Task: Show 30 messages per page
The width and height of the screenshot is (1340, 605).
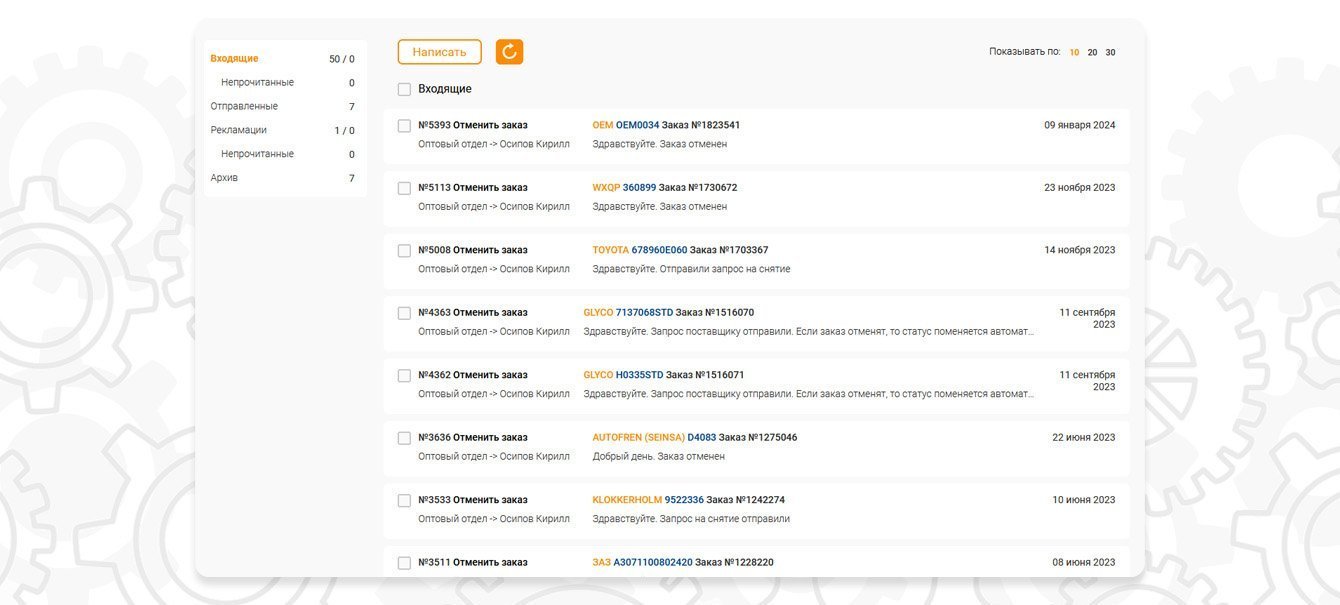Action: tap(1110, 52)
